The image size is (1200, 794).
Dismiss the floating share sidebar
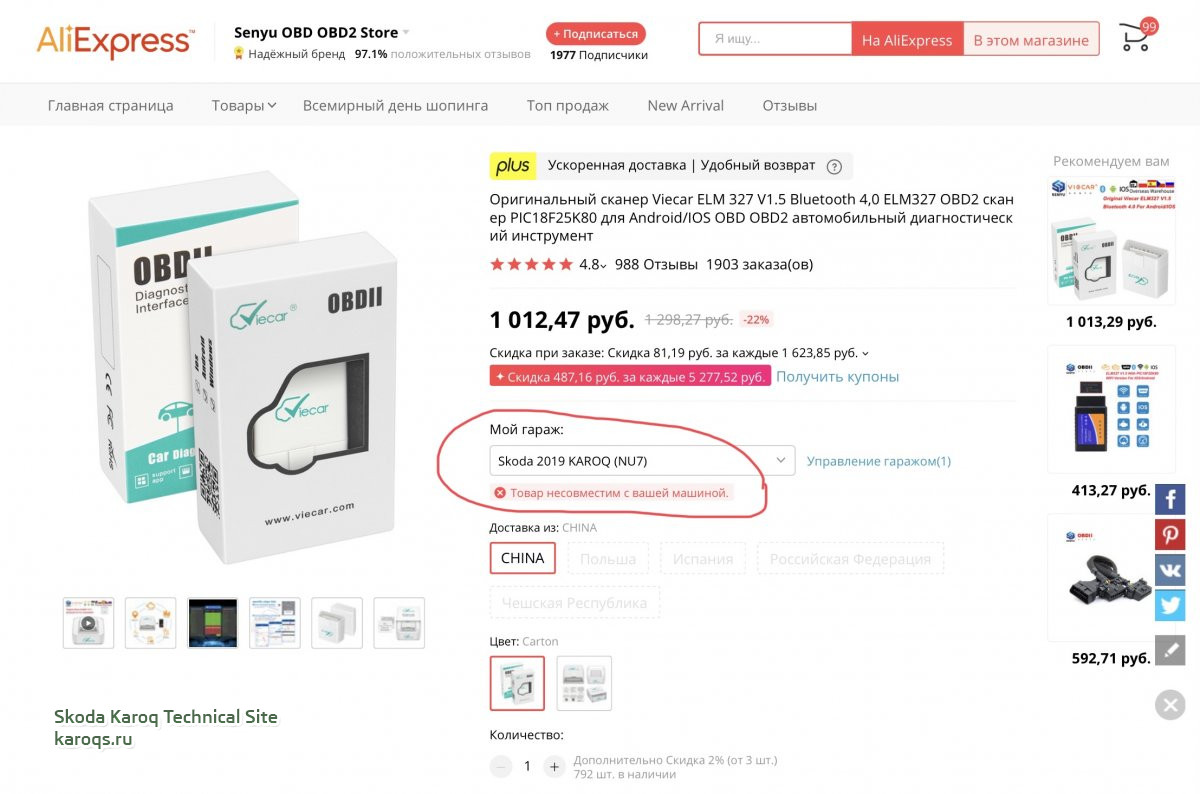tap(1170, 705)
